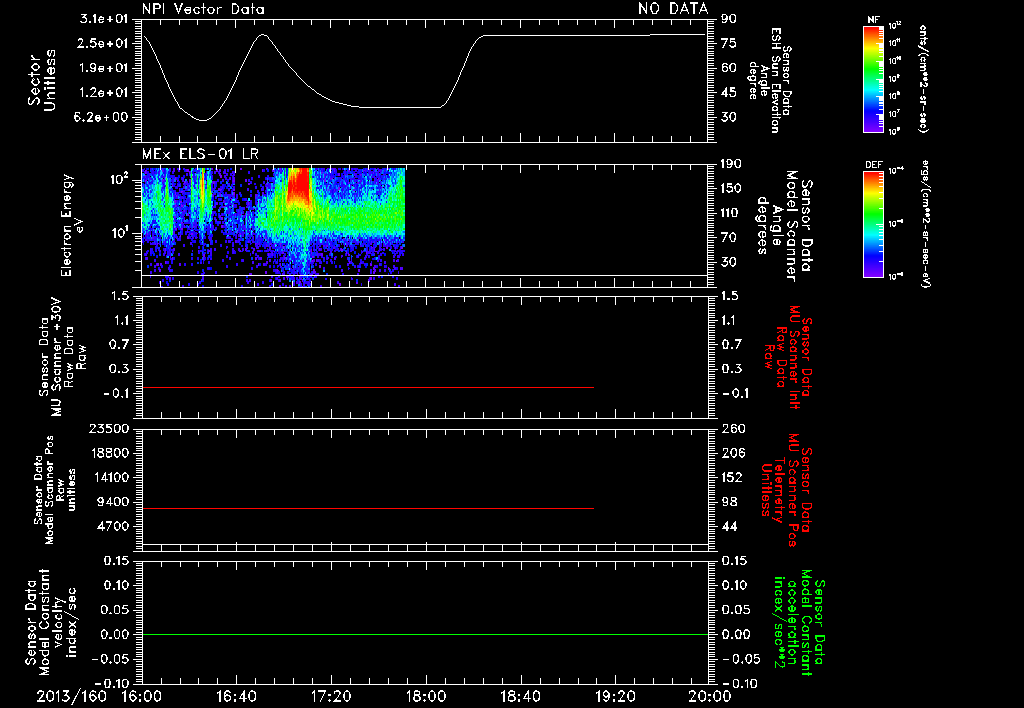Click the 19:20 time axis label
The height and width of the screenshot is (708, 1024).
tap(615, 696)
